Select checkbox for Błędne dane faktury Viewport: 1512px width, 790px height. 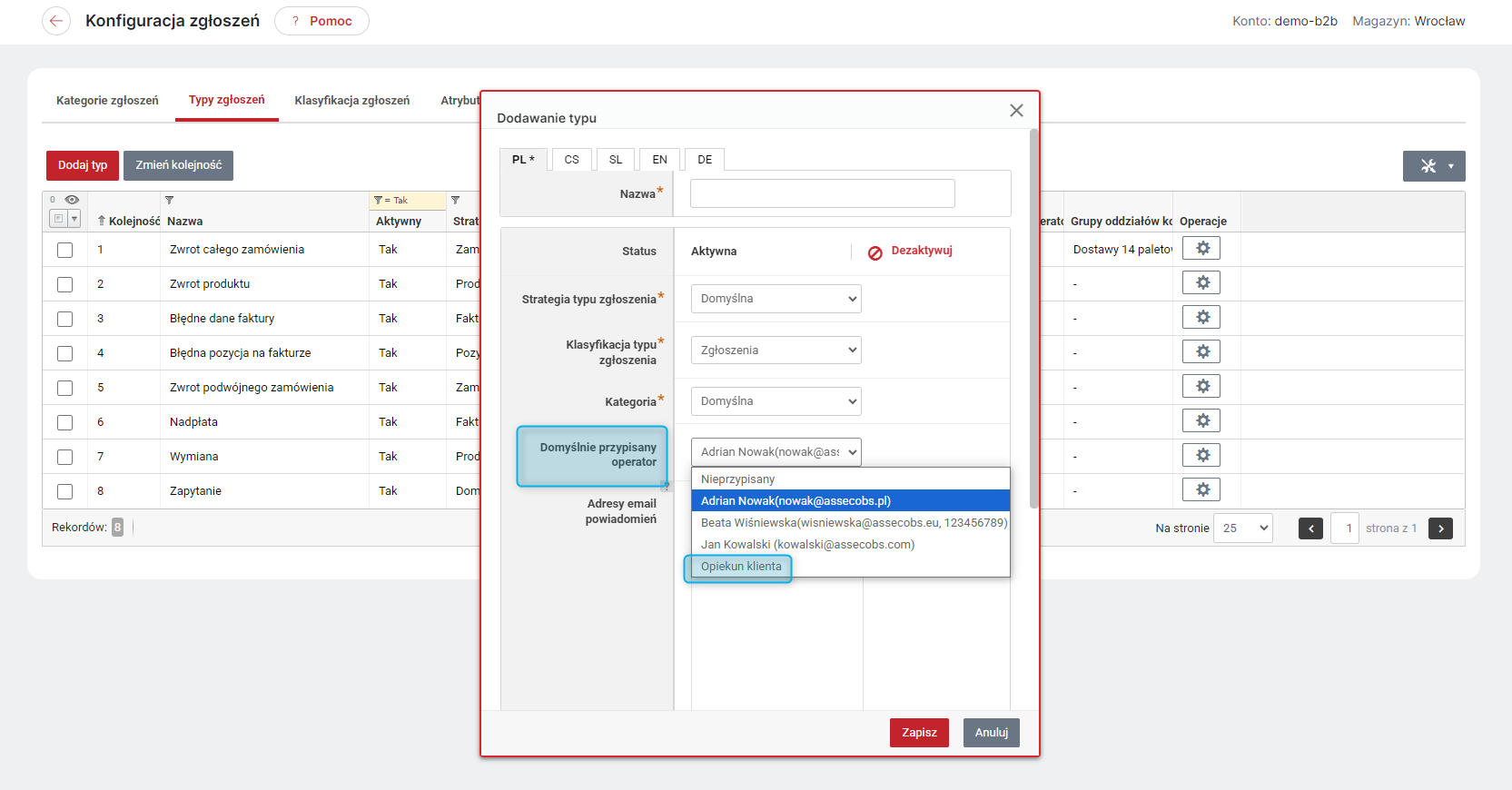click(x=64, y=319)
